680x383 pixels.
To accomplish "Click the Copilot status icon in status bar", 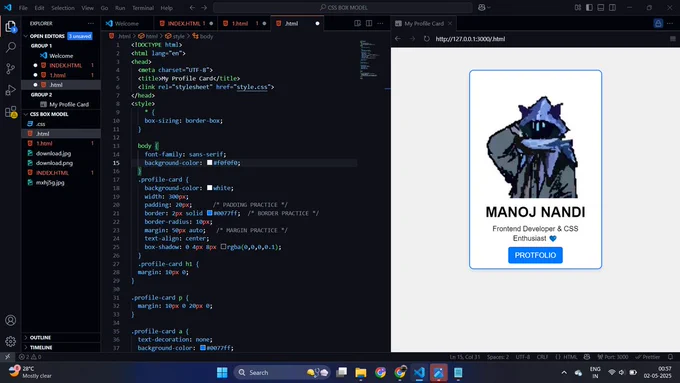I will [x=587, y=357].
